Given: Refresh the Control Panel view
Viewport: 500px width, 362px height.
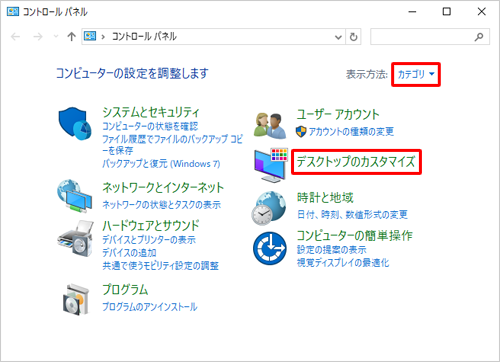Looking at the screenshot, I should (354, 37).
